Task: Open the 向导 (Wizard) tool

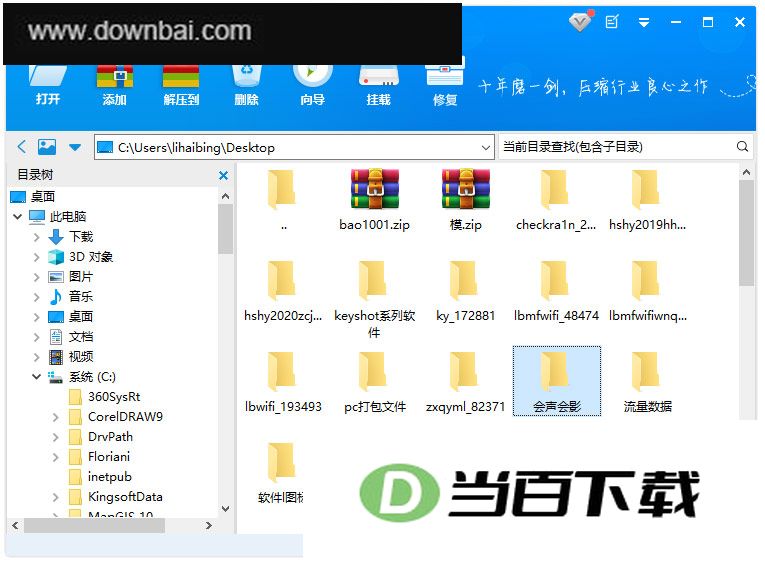Action: [x=313, y=87]
